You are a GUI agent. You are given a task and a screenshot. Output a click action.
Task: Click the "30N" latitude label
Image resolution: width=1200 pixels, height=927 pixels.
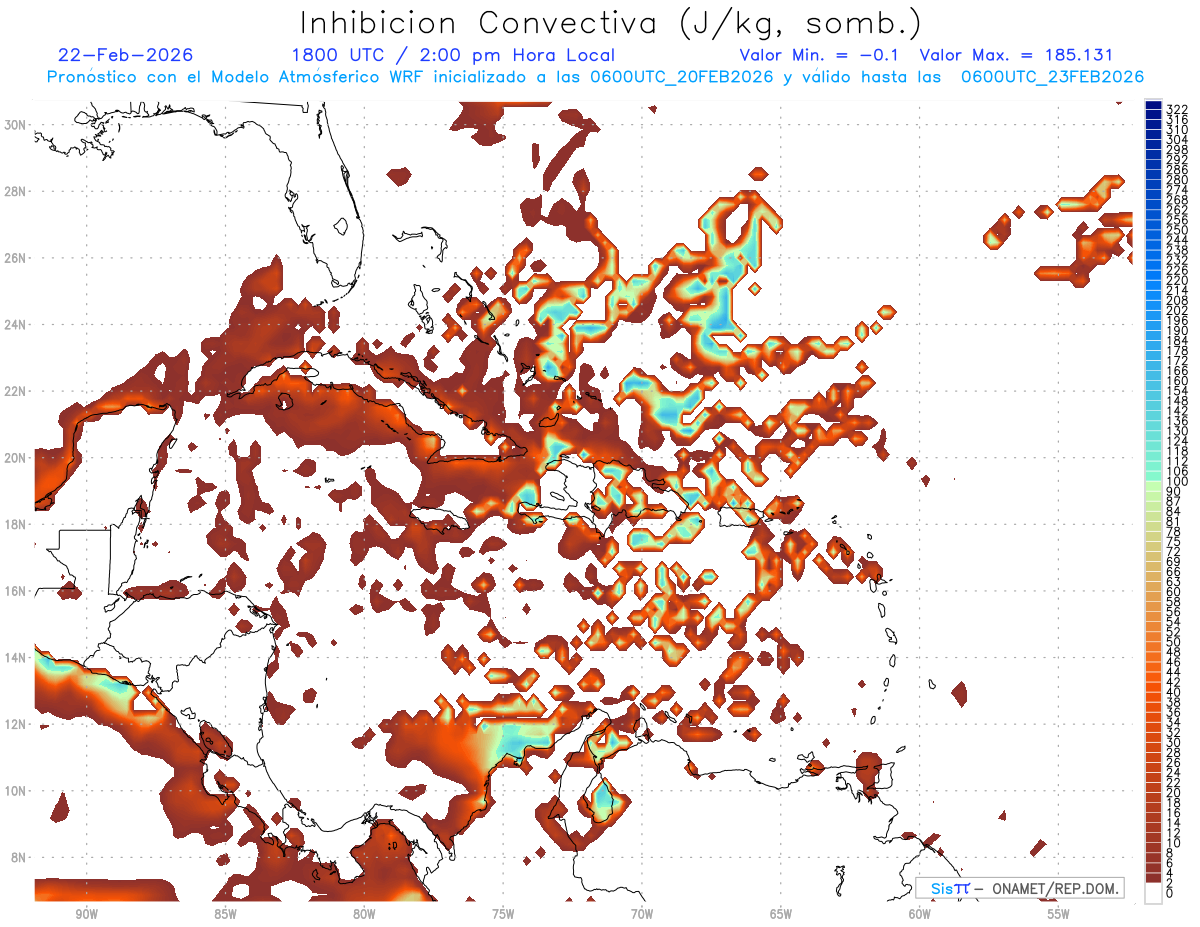[x=16, y=124]
